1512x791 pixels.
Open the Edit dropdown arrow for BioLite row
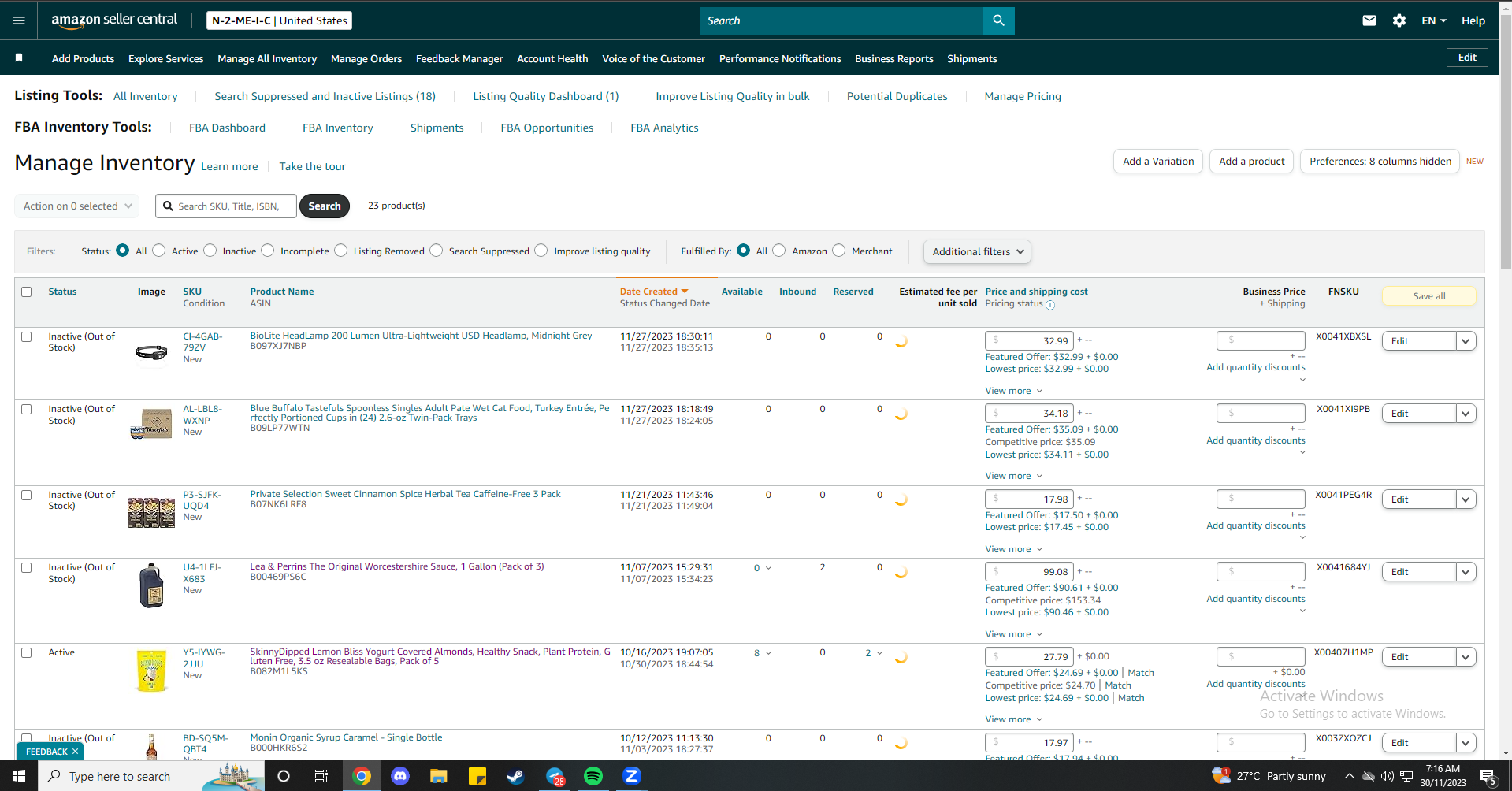(x=1466, y=341)
